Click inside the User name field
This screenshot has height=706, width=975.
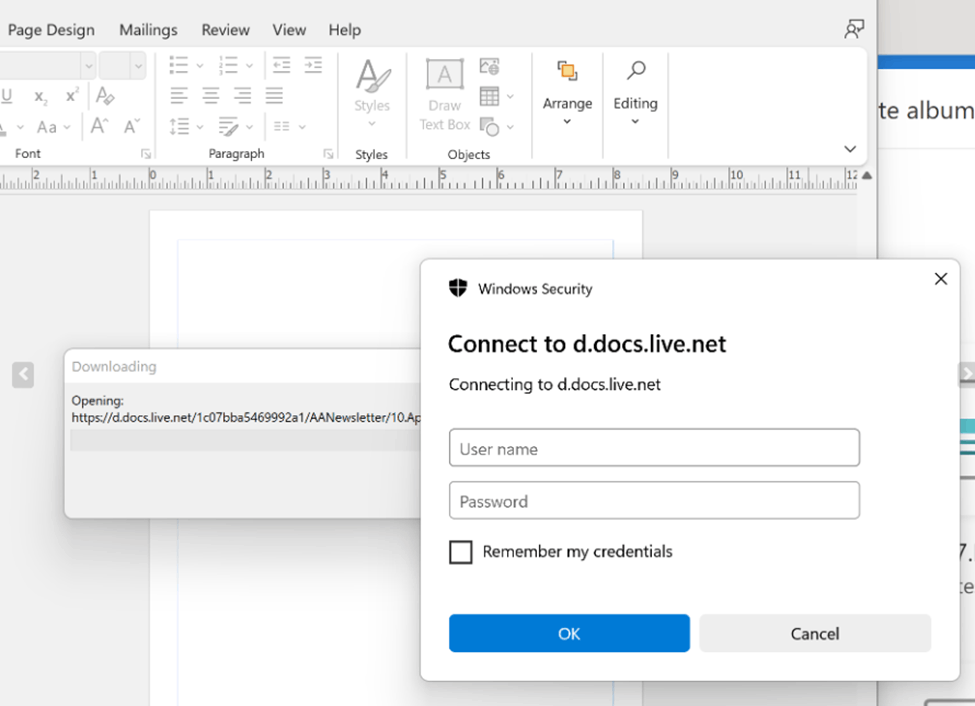point(654,448)
